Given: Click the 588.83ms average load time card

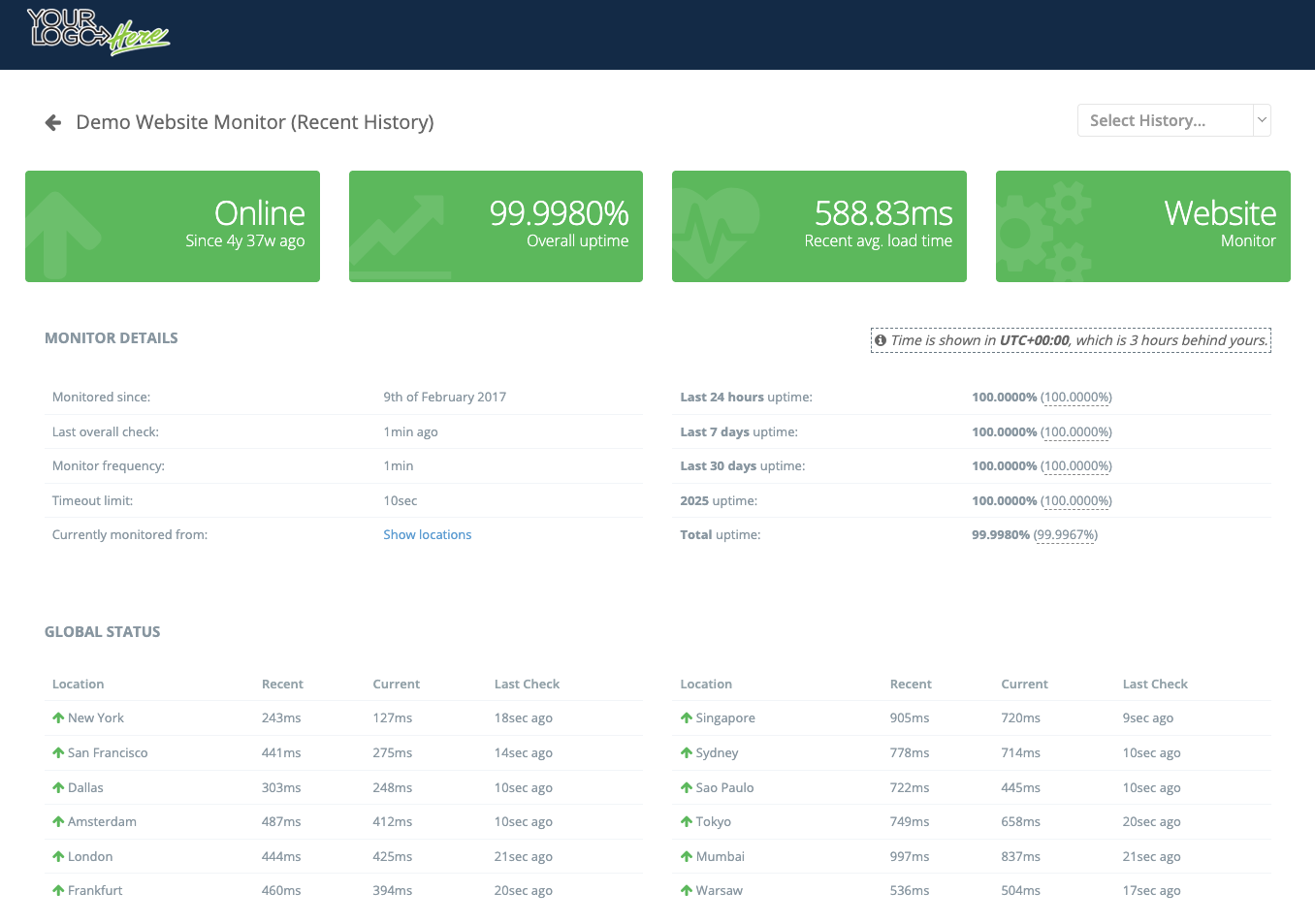Looking at the screenshot, I should [x=819, y=227].
